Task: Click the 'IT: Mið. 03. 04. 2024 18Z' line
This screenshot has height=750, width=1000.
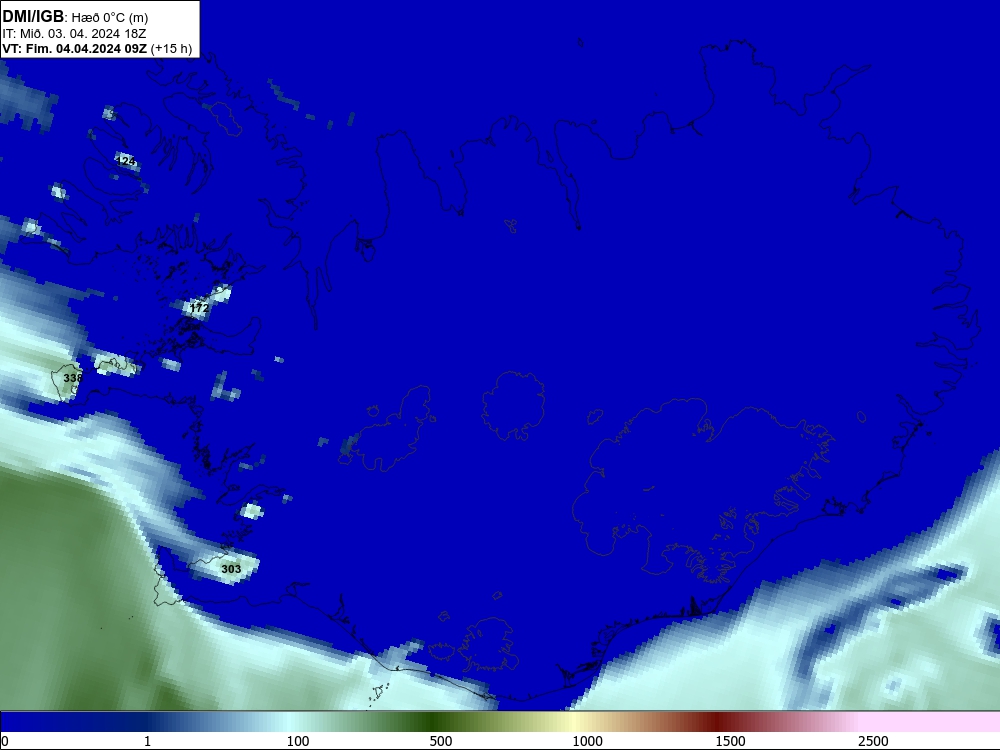Action: tap(73, 34)
